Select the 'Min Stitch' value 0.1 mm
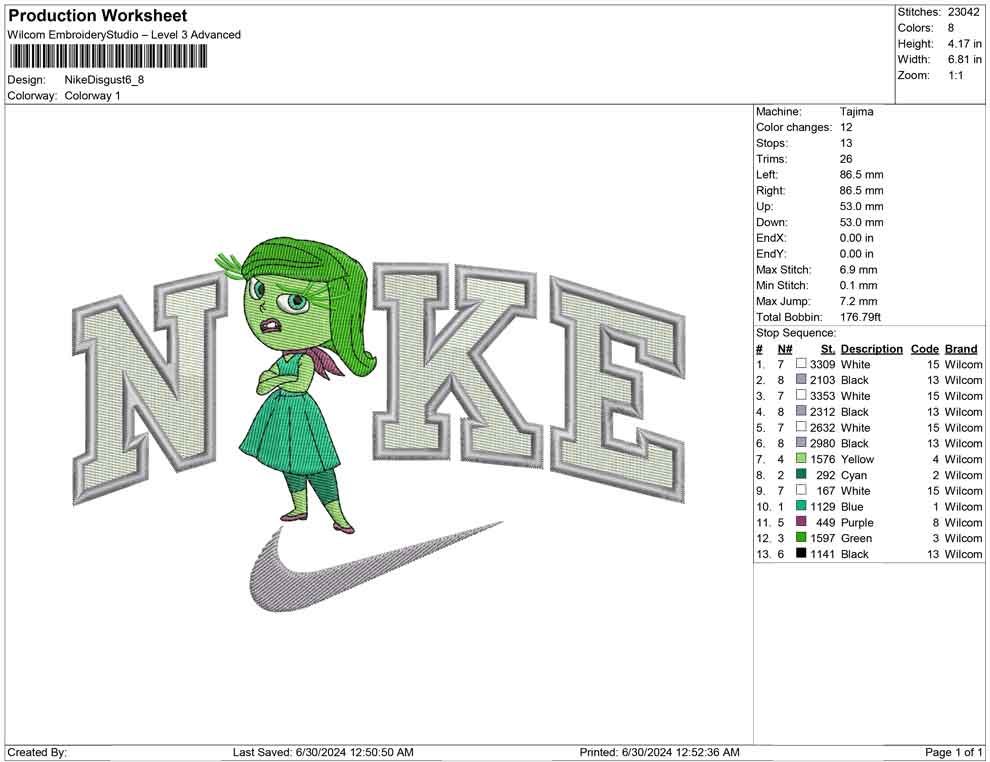Screen dimensions: 990x762 858,285
